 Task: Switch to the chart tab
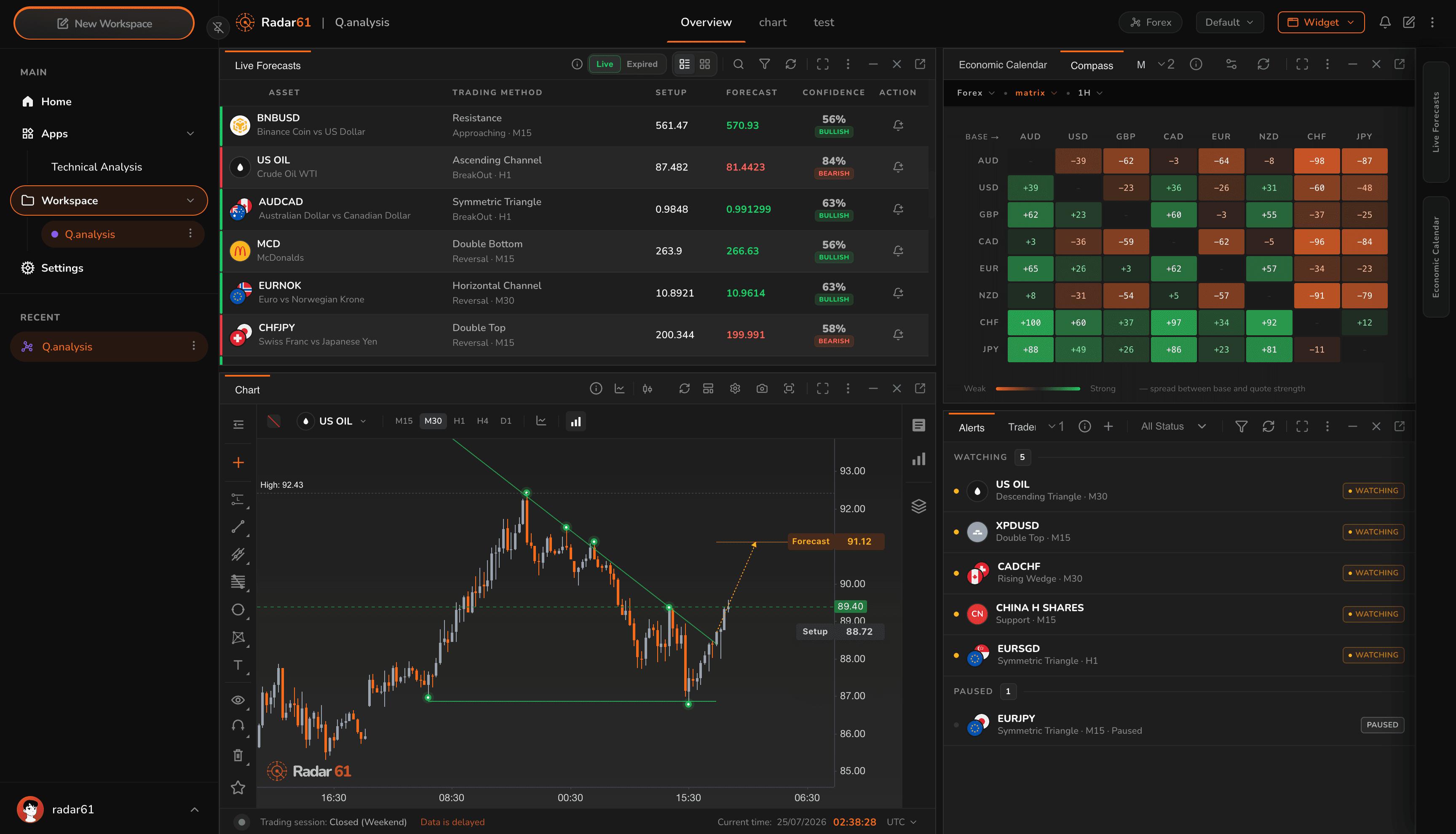pyautogui.click(x=772, y=22)
